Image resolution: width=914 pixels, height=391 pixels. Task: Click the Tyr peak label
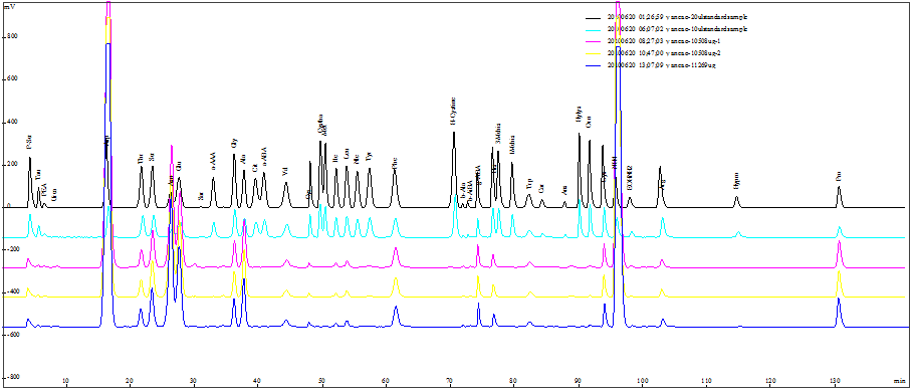point(368,157)
